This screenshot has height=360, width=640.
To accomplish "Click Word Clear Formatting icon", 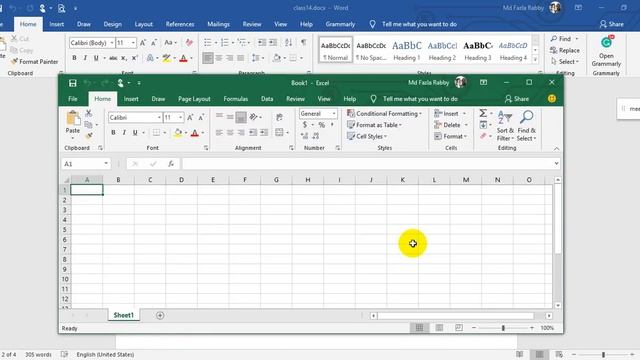I will (x=189, y=42).
